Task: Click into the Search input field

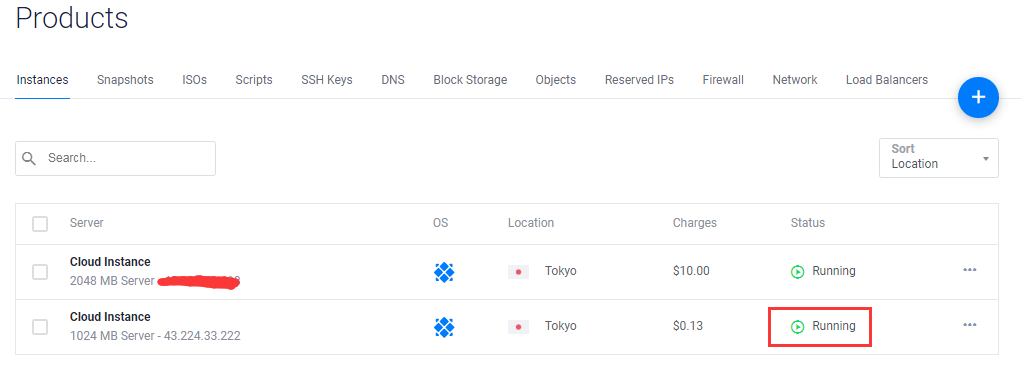Action: [x=115, y=158]
